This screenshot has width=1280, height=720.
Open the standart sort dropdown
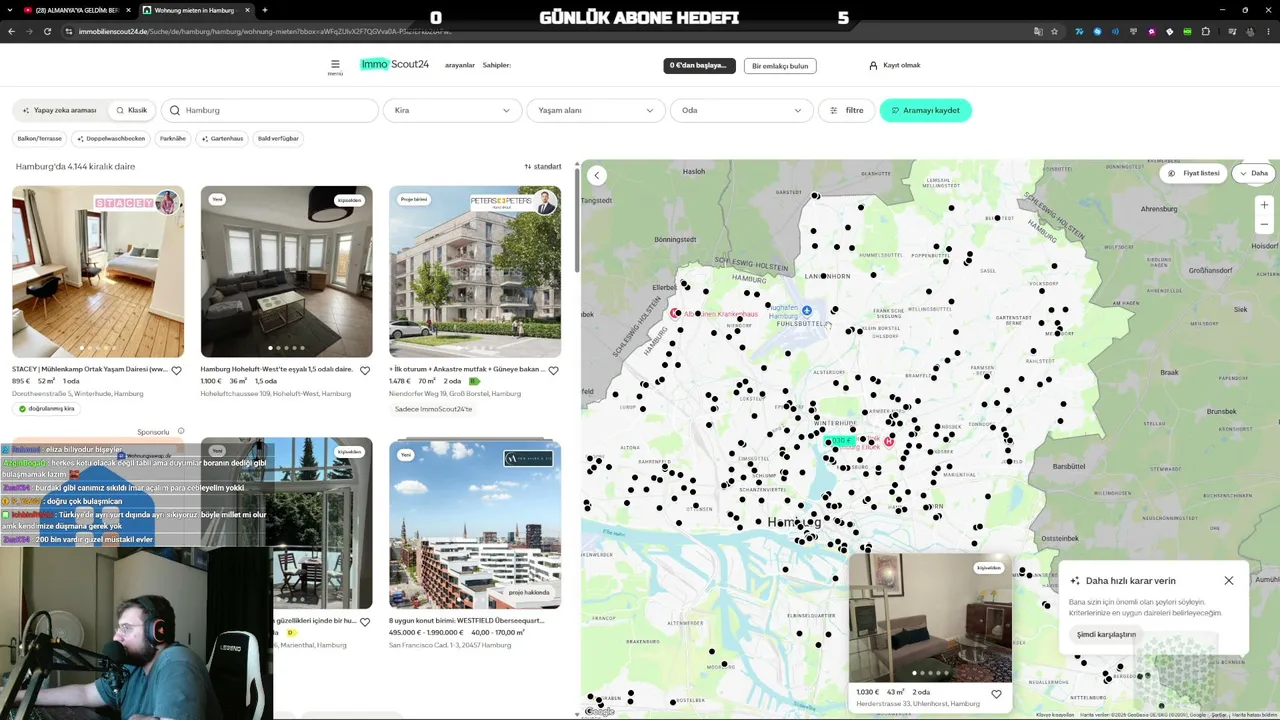[543, 166]
